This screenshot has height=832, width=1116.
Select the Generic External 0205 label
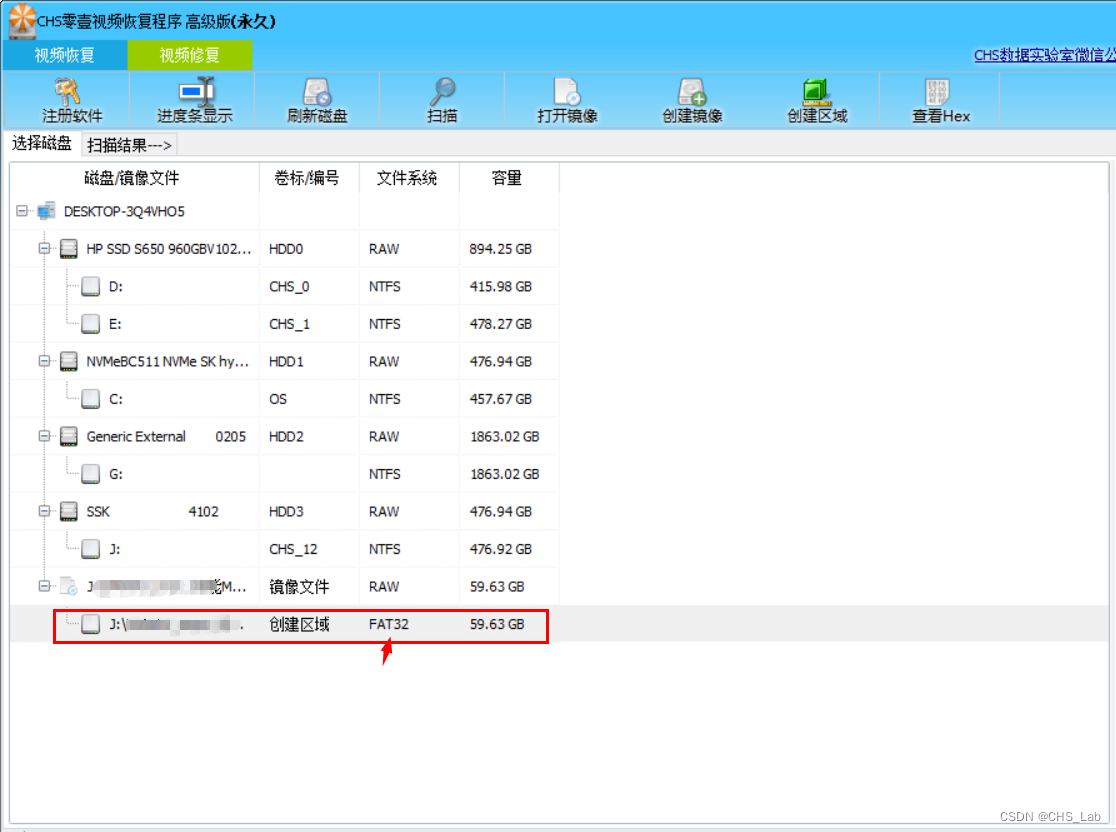click(x=166, y=436)
